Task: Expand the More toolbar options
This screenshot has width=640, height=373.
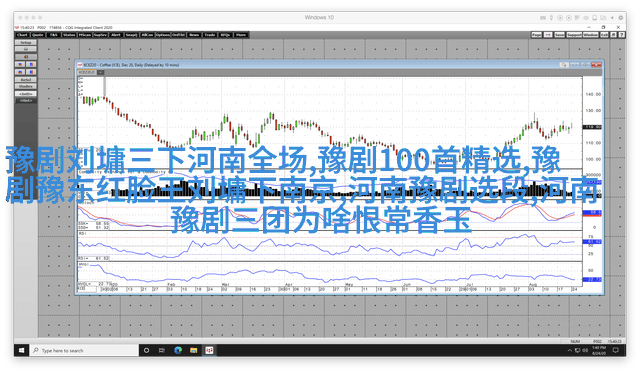Action: click(241, 35)
